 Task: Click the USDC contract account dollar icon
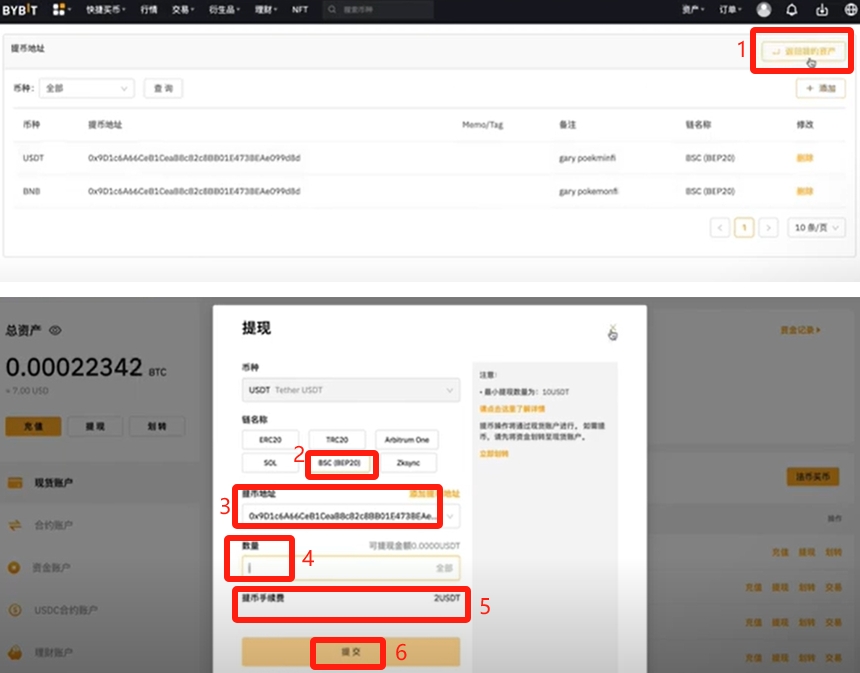point(15,609)
